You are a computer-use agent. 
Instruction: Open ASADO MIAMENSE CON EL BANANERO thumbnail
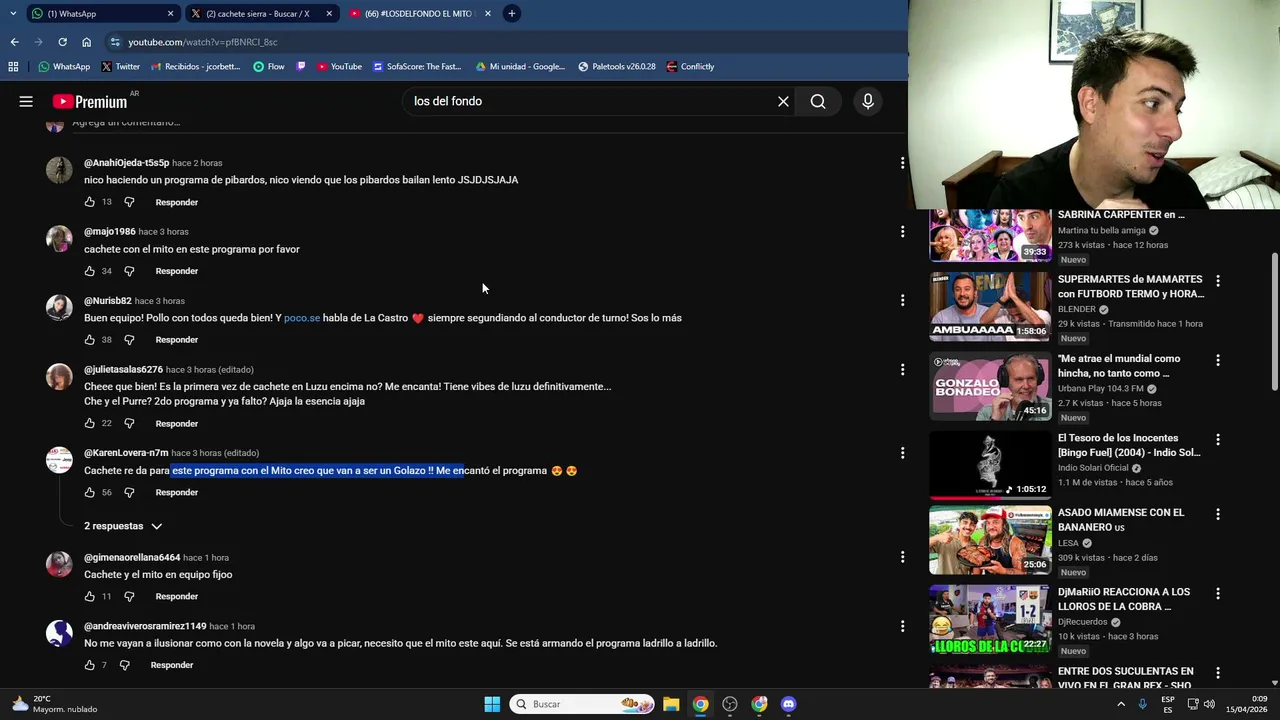990,540
